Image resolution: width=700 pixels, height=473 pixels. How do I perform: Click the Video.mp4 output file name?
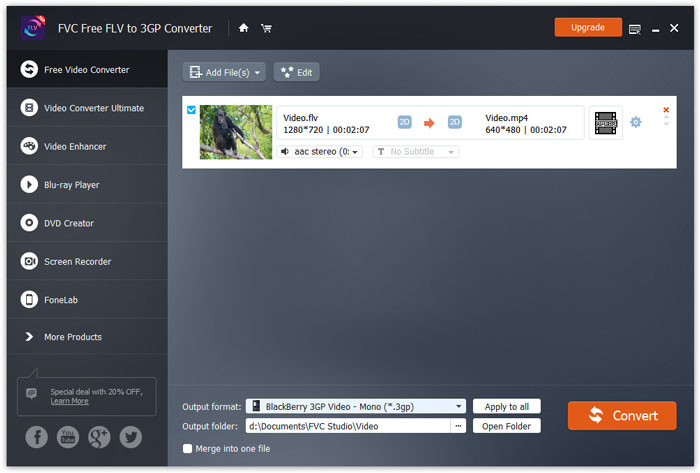[x=506, y=118]
